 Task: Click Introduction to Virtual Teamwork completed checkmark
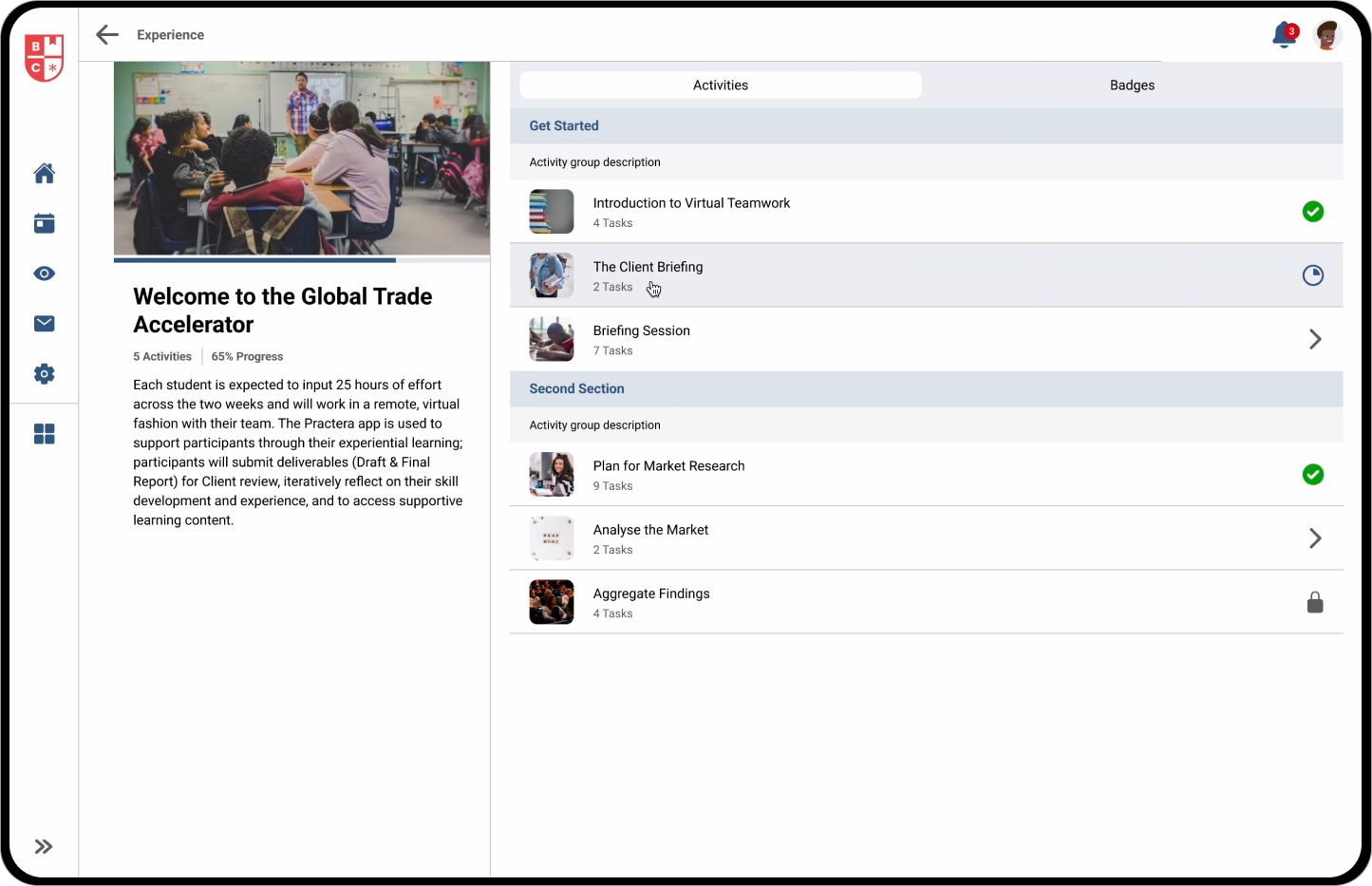1313,212
